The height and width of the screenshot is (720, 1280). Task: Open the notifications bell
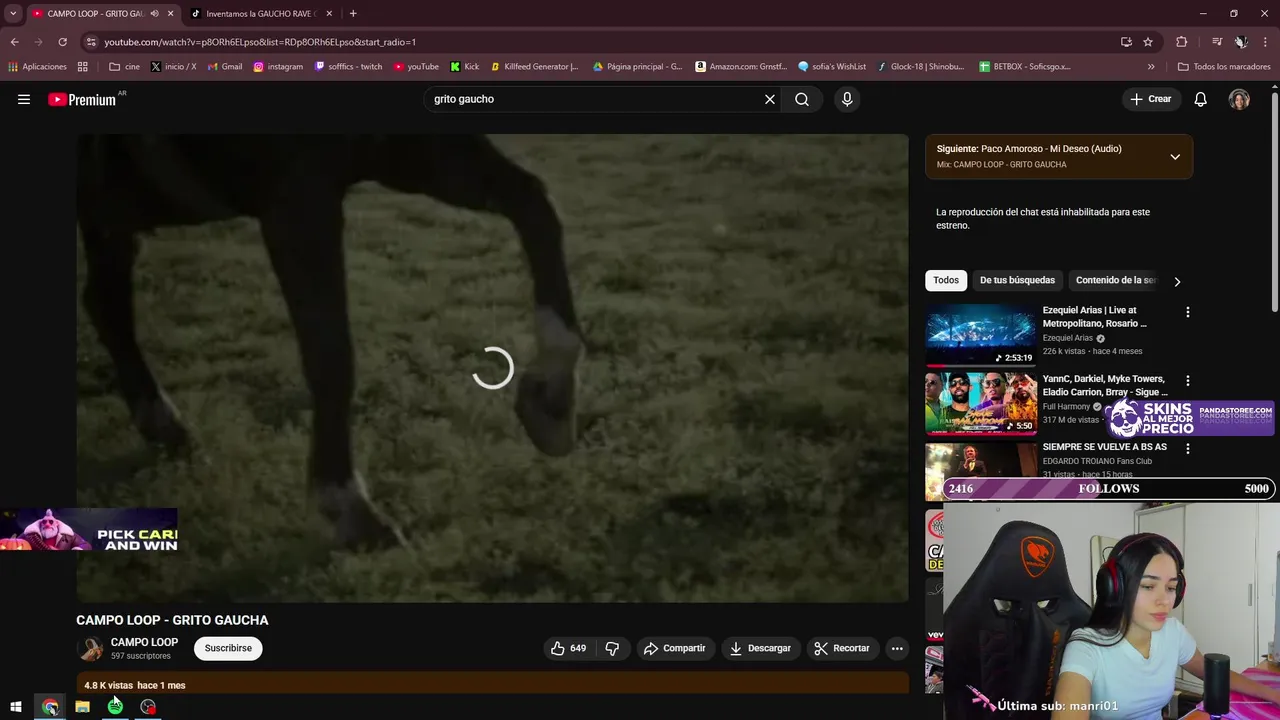point(1201,99)
